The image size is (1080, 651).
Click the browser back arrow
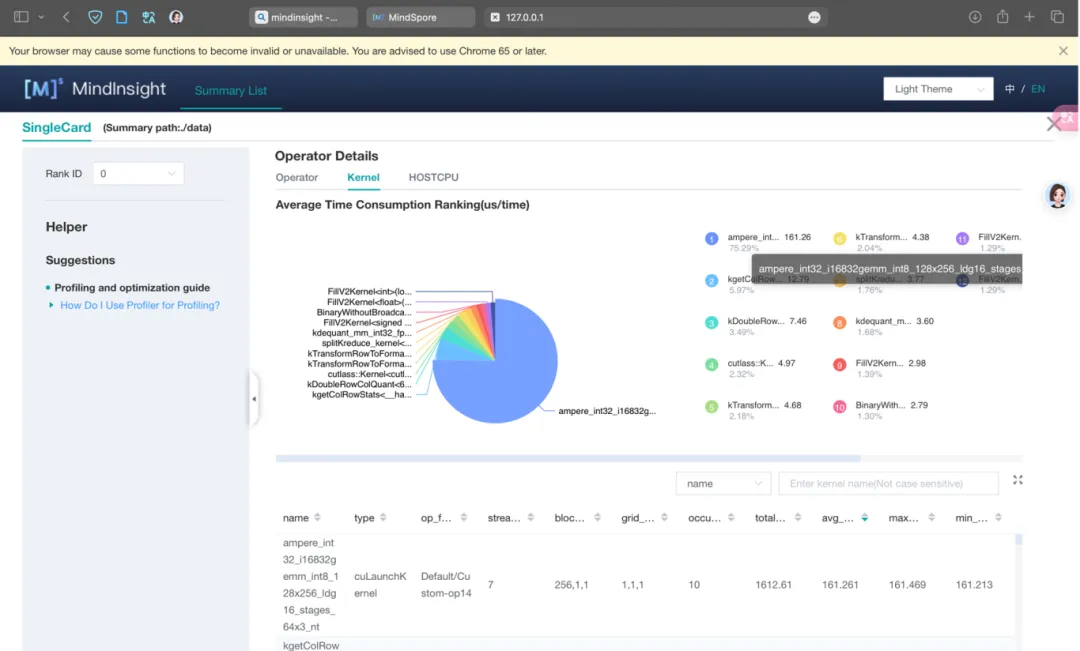(66, 17)
